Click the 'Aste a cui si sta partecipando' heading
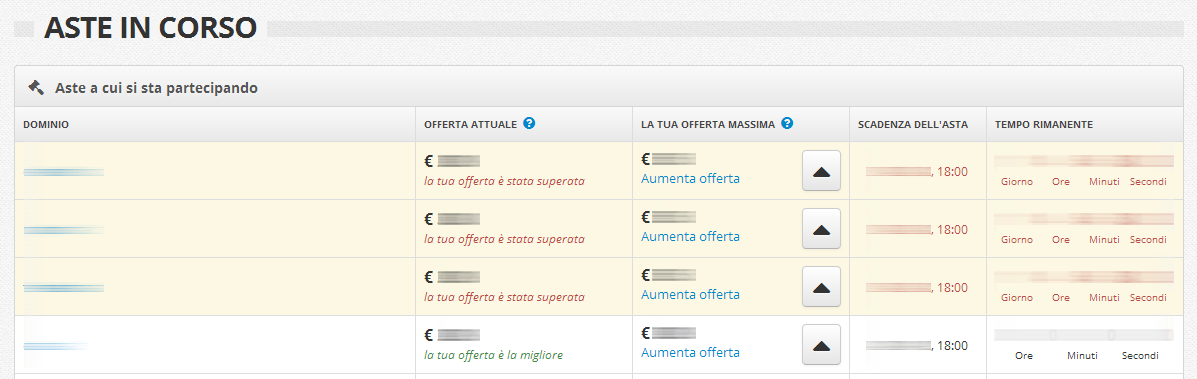 click(x=156, y=88)
